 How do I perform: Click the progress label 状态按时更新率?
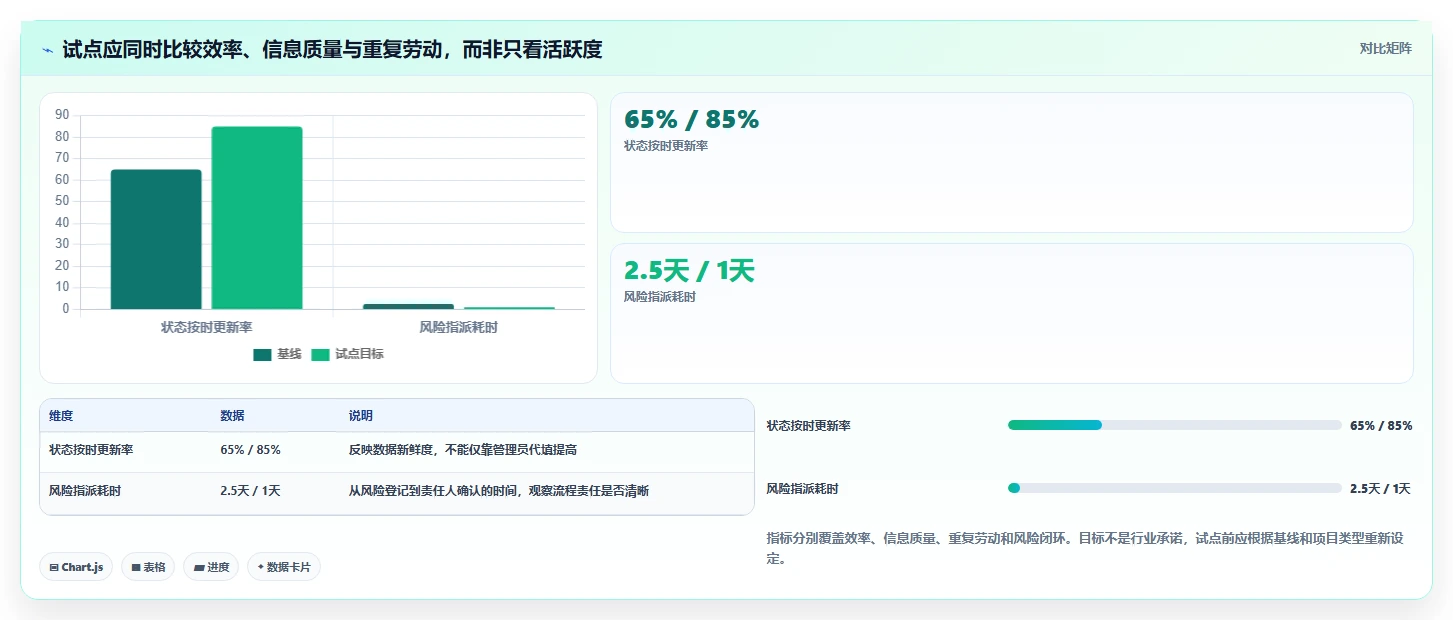coord(809,426)
